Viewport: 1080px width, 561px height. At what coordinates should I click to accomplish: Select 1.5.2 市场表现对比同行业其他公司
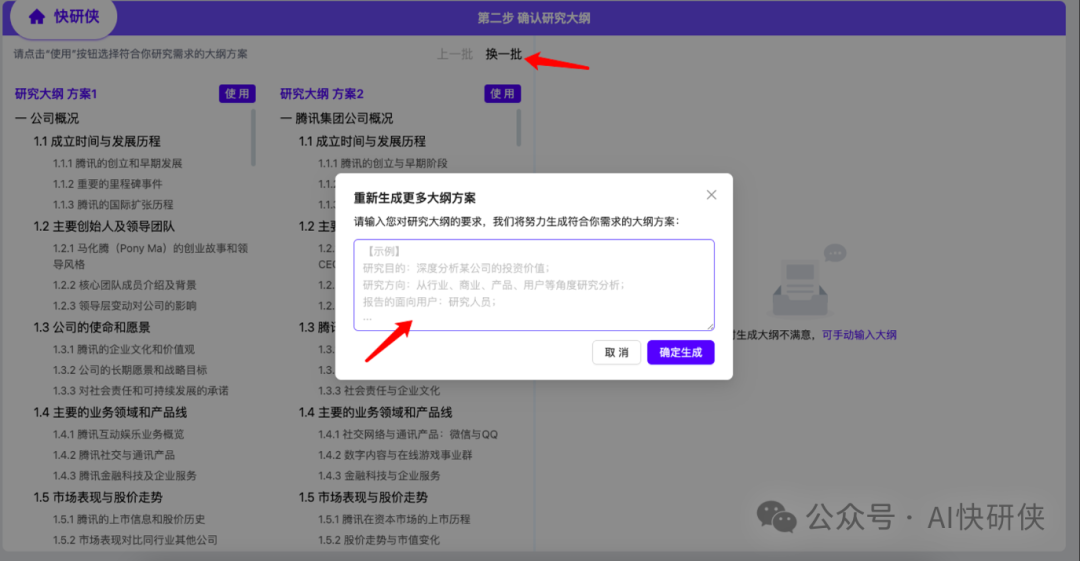point(135,540)
